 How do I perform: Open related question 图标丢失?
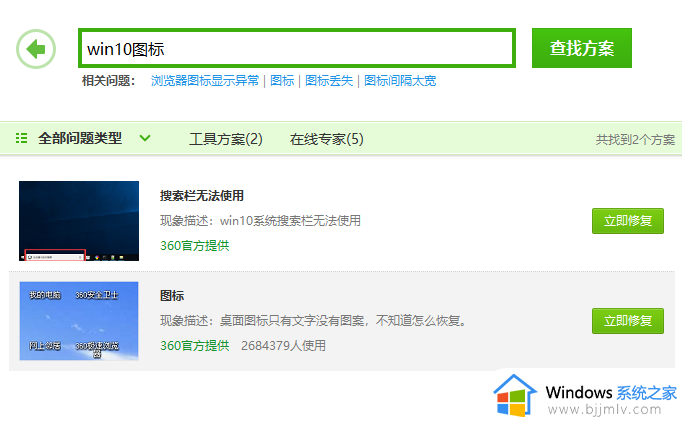329,81
